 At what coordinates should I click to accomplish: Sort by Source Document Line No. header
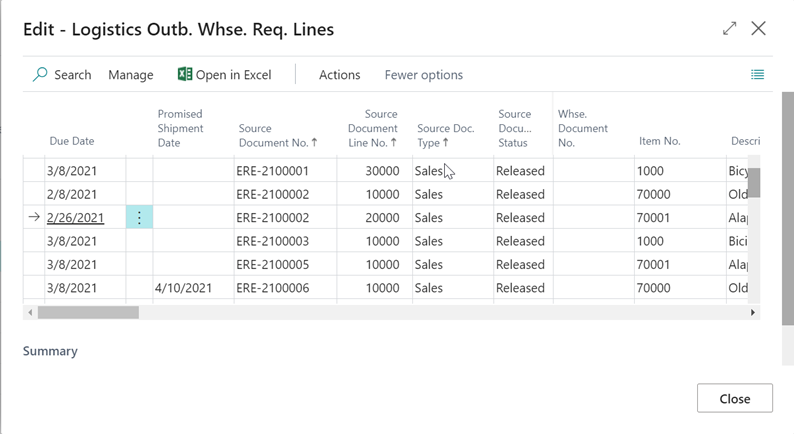coord(372,128)
